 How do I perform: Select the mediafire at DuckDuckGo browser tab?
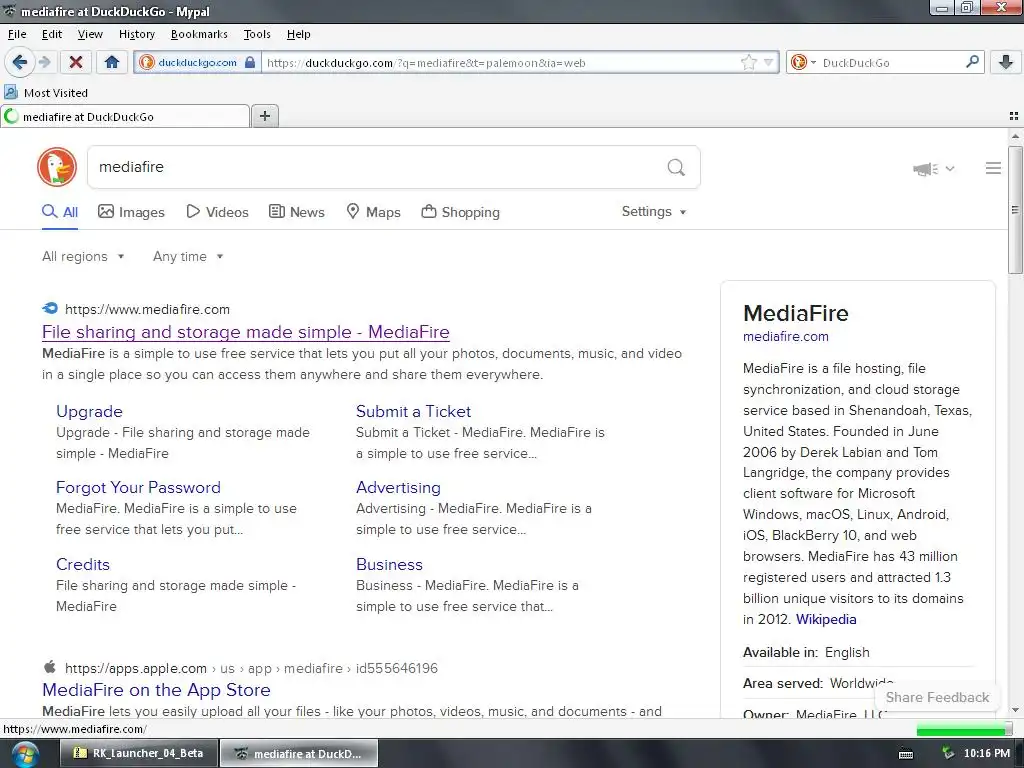[125, 116]
